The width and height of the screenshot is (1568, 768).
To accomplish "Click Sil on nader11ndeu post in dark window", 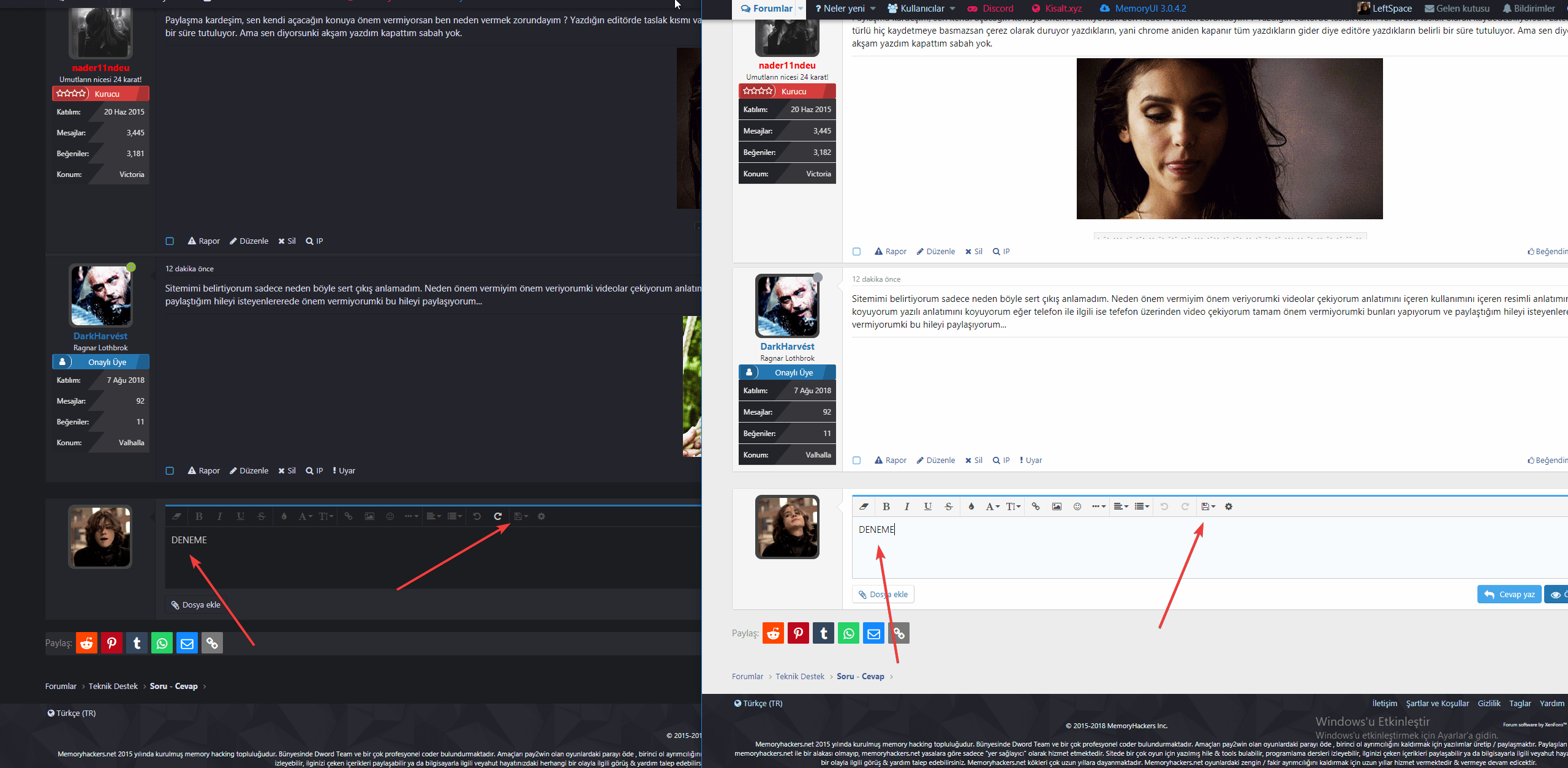I will [287, 241].
